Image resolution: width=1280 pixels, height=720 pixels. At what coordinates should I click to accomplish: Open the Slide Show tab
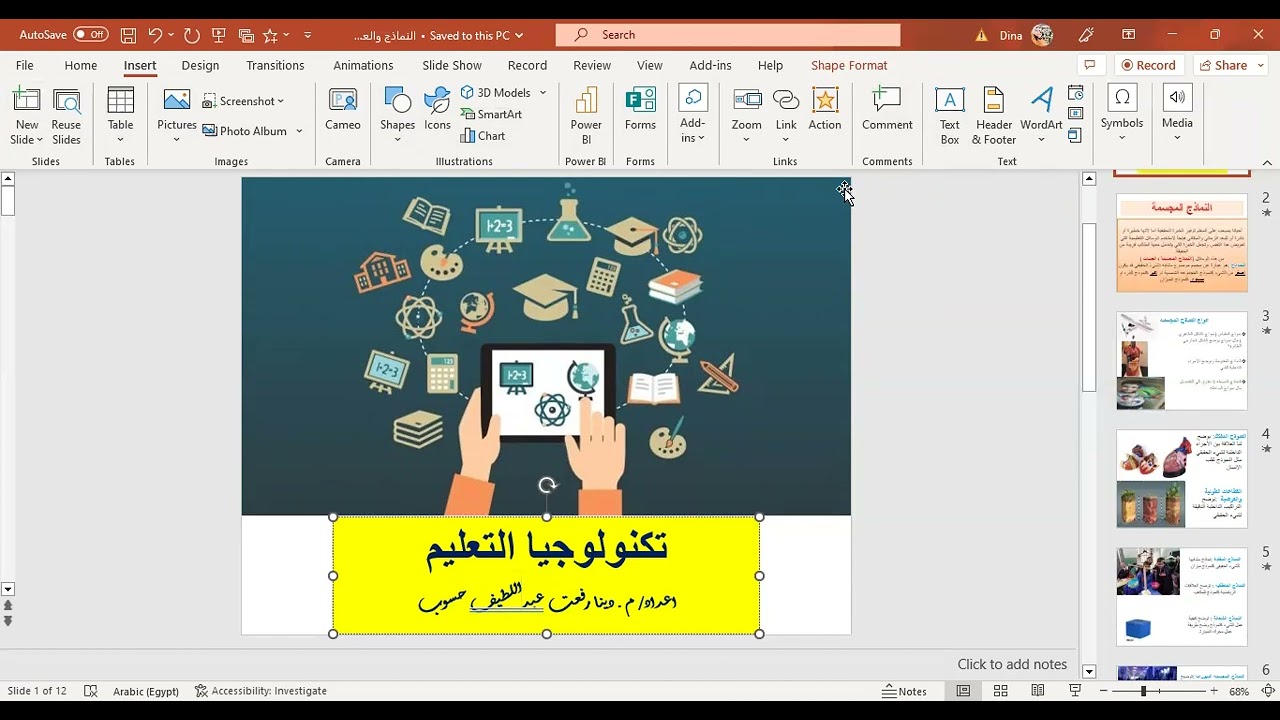click(x=452, y=65)
